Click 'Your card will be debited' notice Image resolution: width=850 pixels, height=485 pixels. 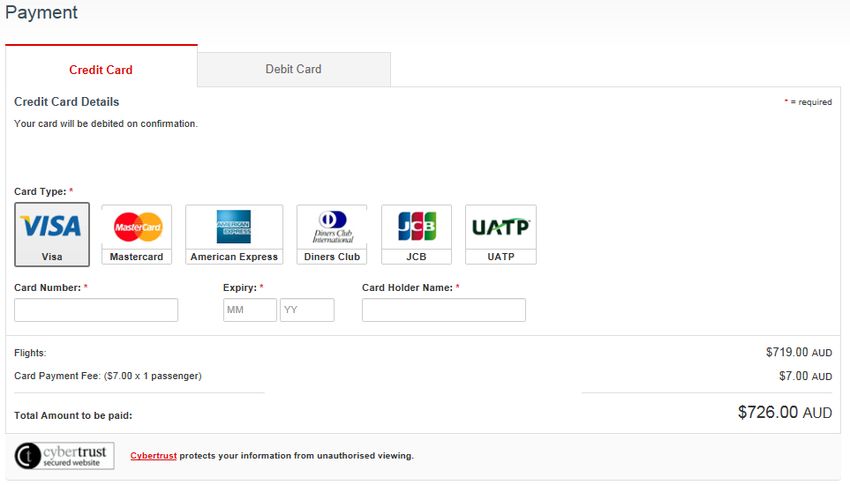(106, 124)
